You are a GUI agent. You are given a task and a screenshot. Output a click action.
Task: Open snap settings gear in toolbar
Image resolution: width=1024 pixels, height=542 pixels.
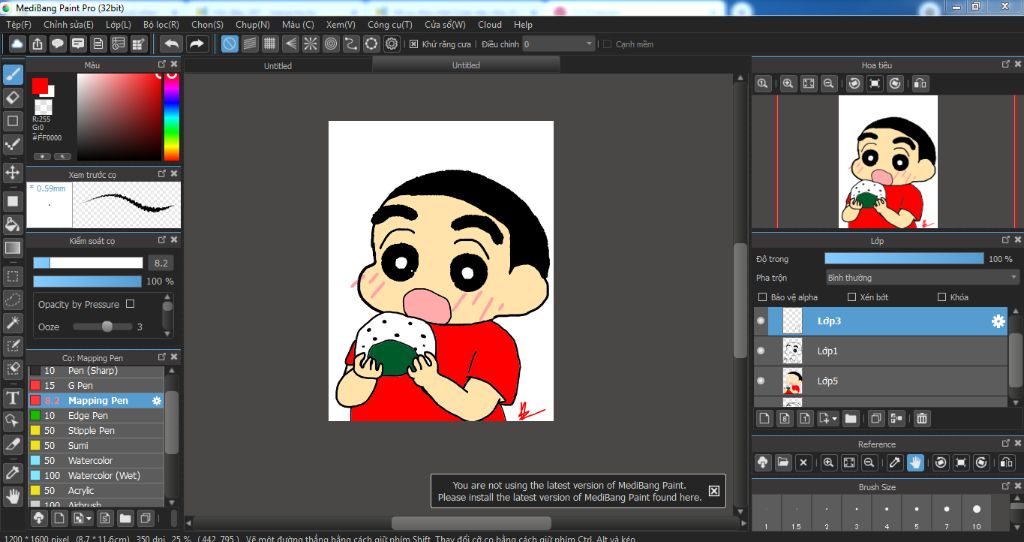392,44
